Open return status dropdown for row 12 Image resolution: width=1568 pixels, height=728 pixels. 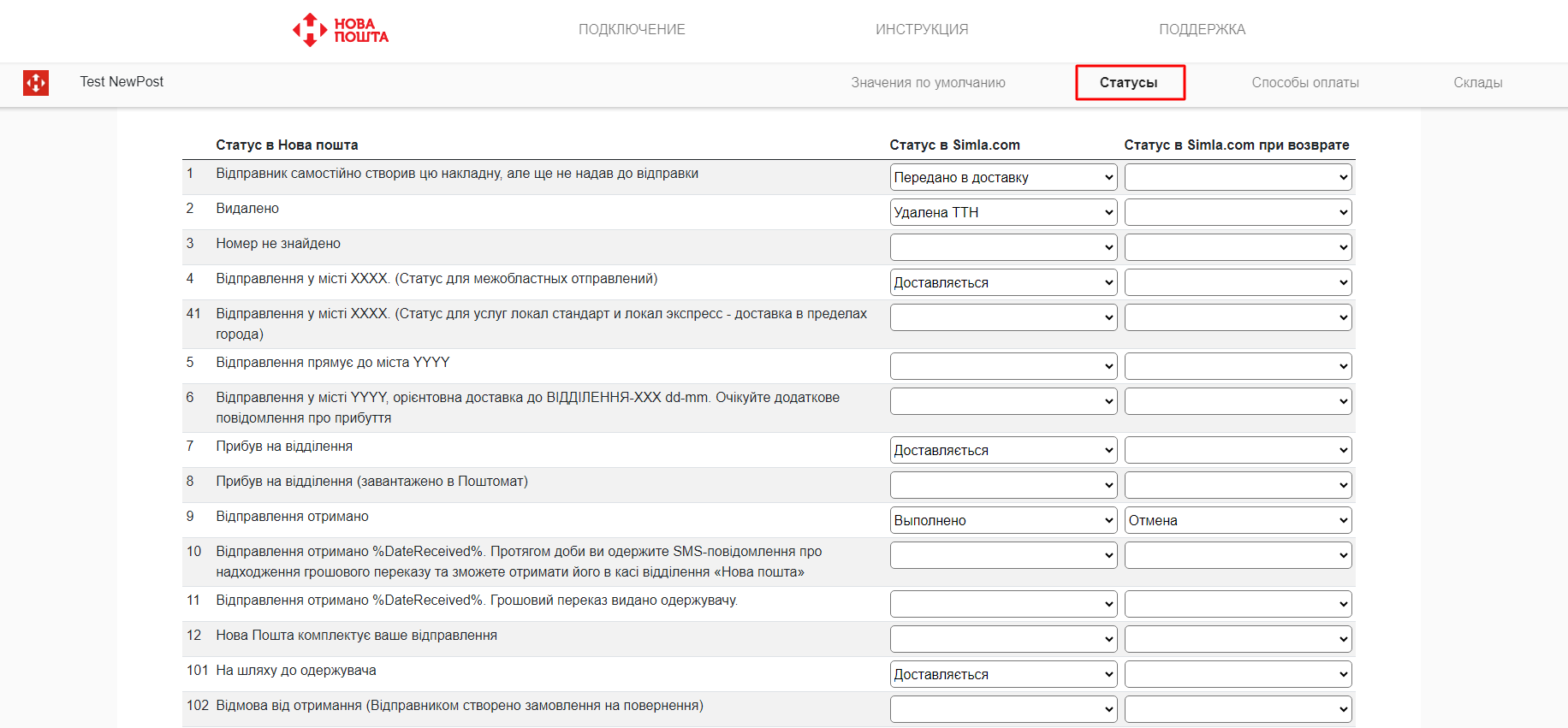click(1238, 640)
